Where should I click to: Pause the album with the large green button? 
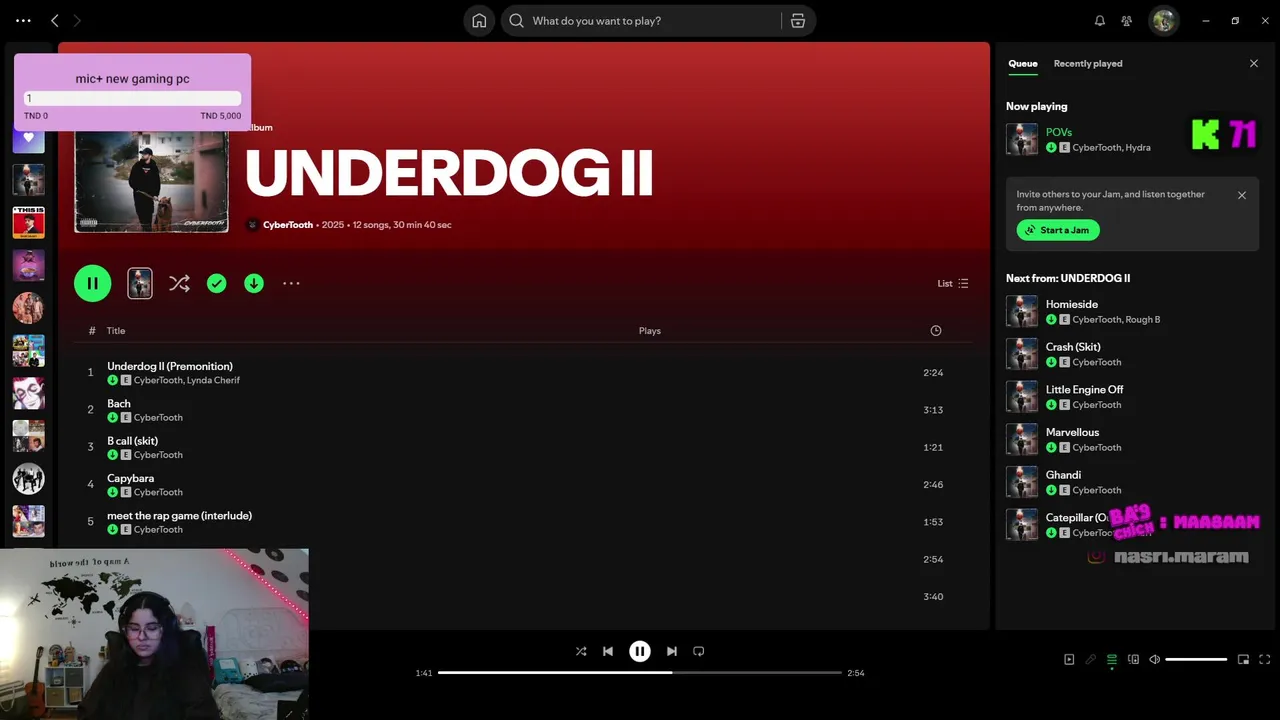92,283
